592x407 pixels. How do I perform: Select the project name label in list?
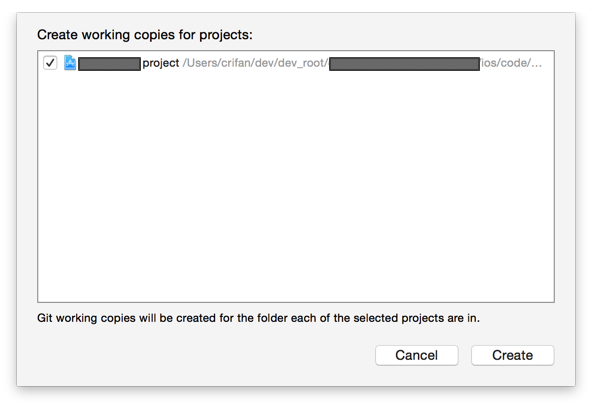160,63
